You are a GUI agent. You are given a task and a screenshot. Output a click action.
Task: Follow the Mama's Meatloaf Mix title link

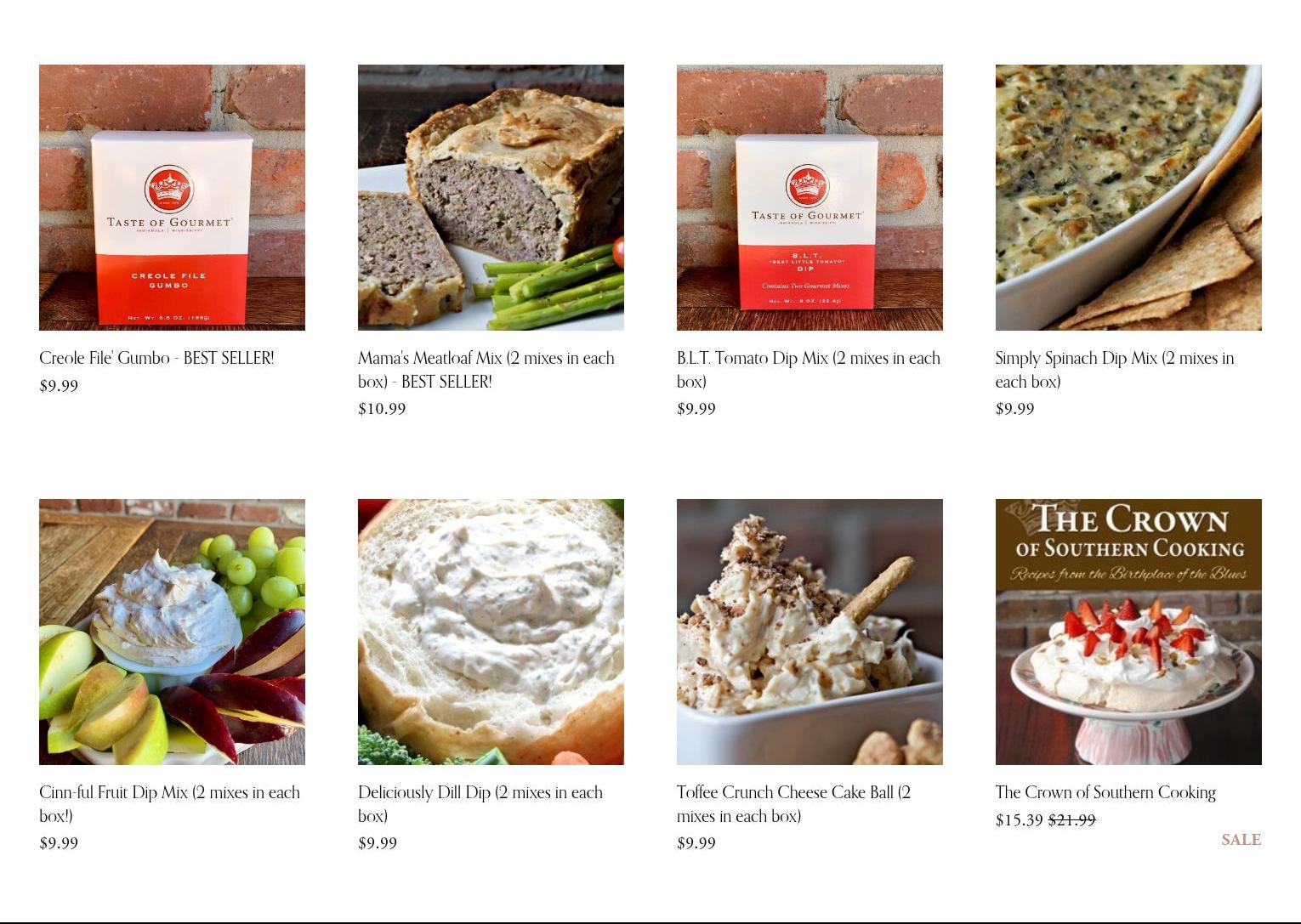(486, 370)
